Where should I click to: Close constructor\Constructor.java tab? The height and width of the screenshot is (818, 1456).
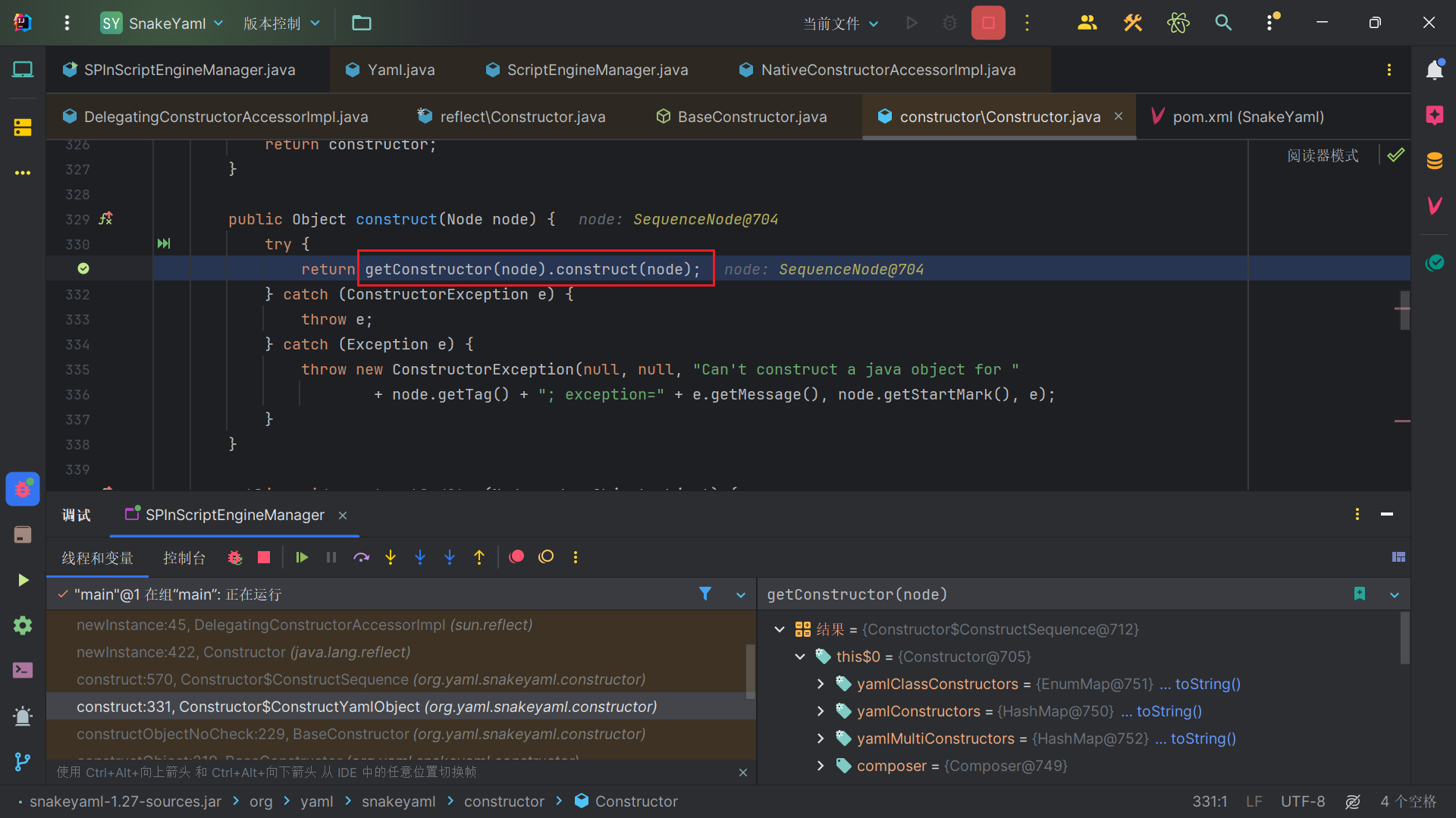point(1119,116)
